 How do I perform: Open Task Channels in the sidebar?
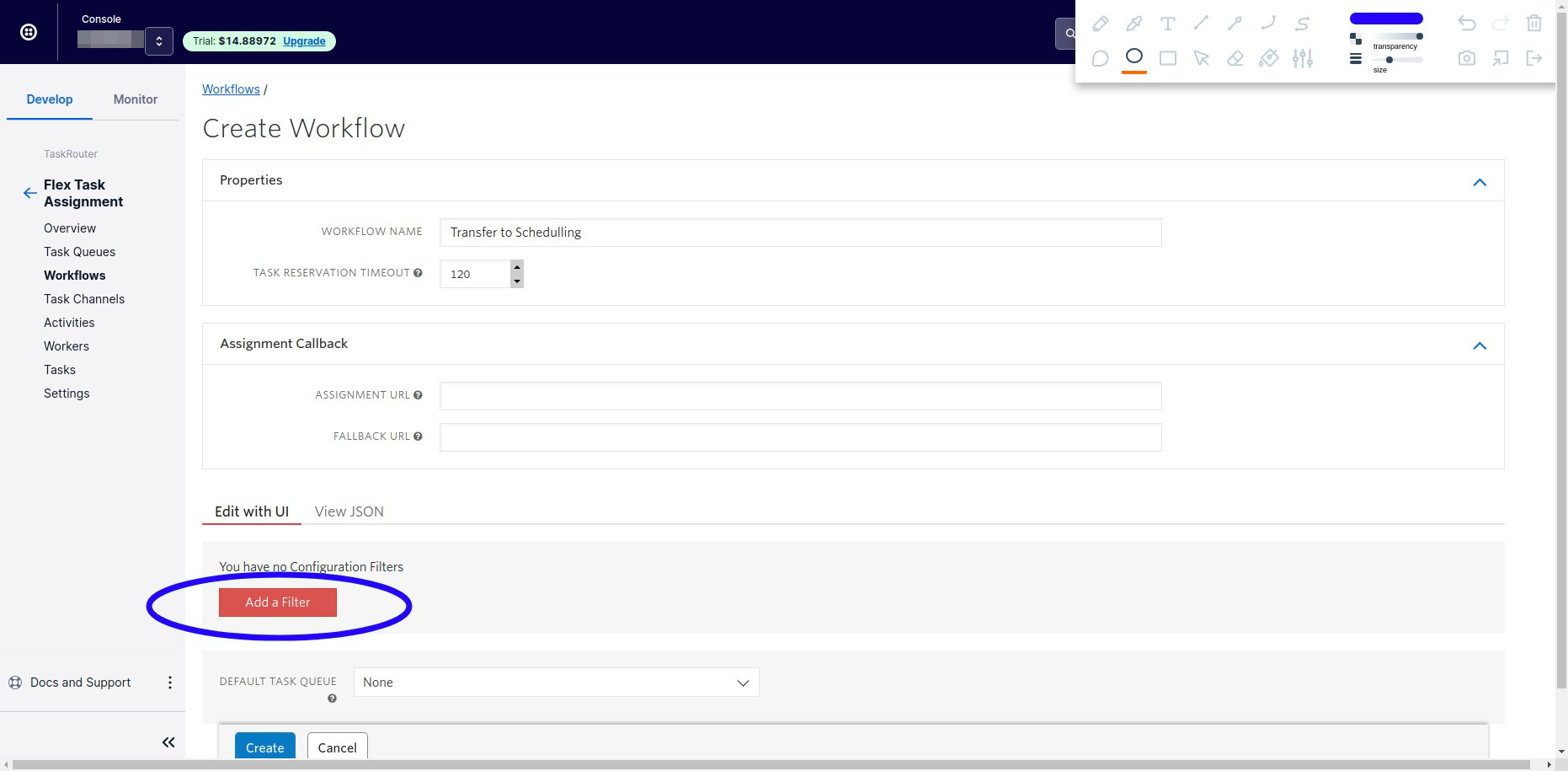click(84, 299)
